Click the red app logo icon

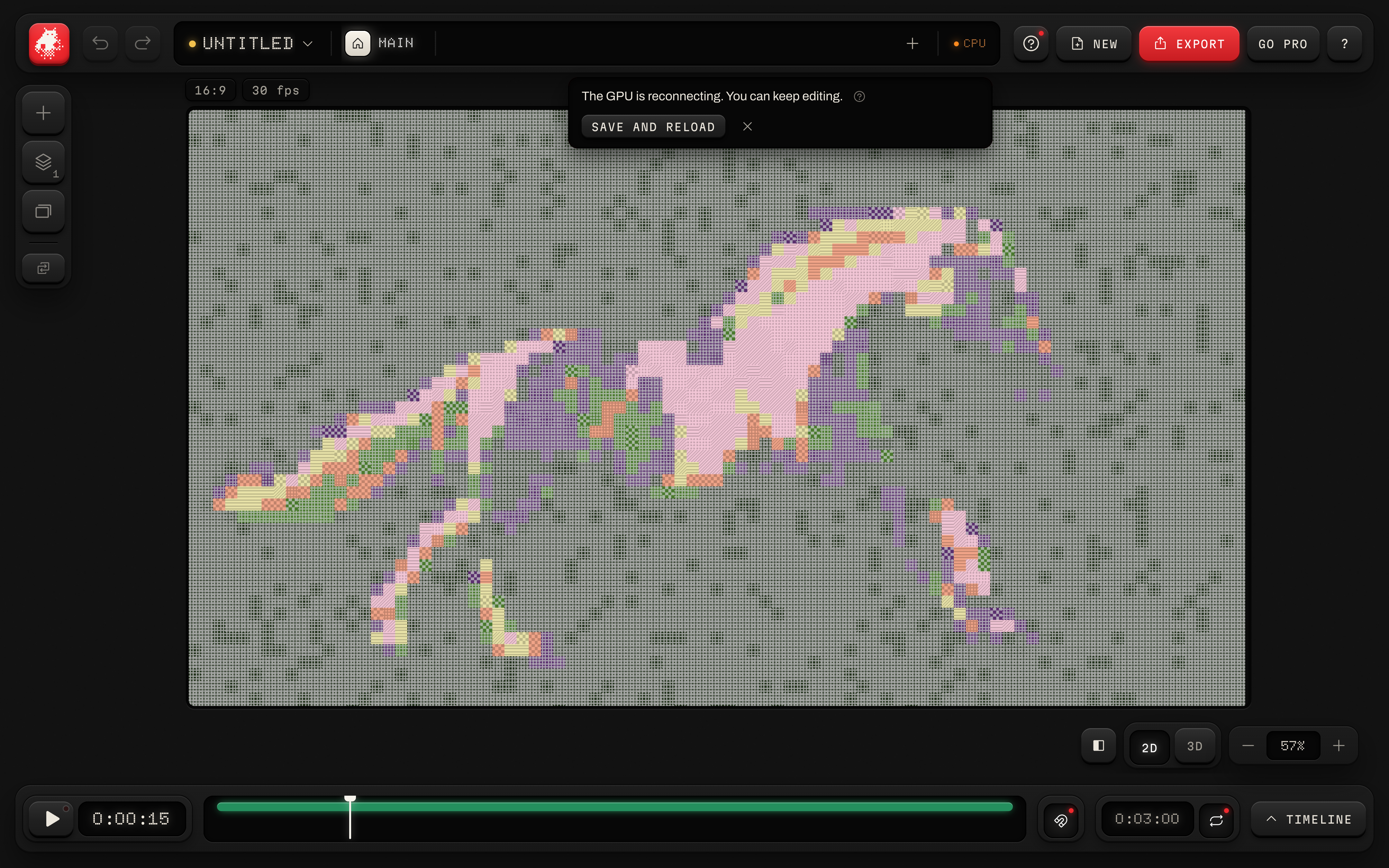click(49, 44)
